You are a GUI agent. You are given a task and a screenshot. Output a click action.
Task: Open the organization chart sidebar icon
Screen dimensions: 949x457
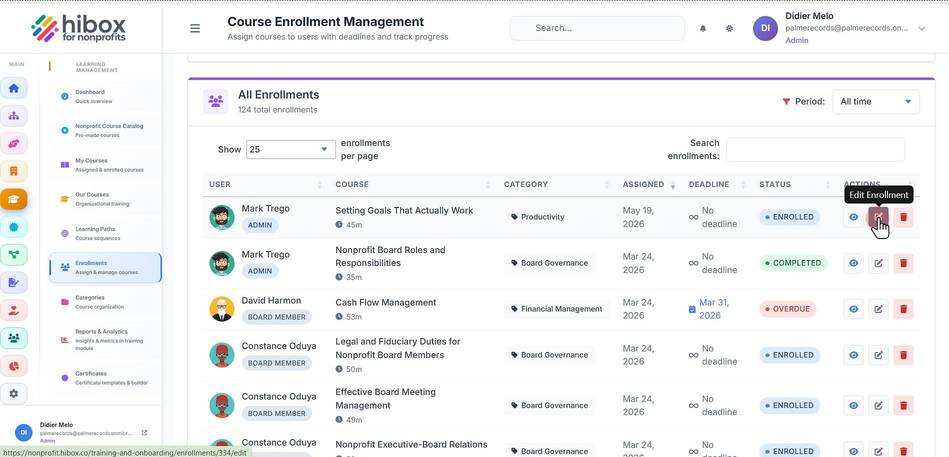[x=14, y=116]
